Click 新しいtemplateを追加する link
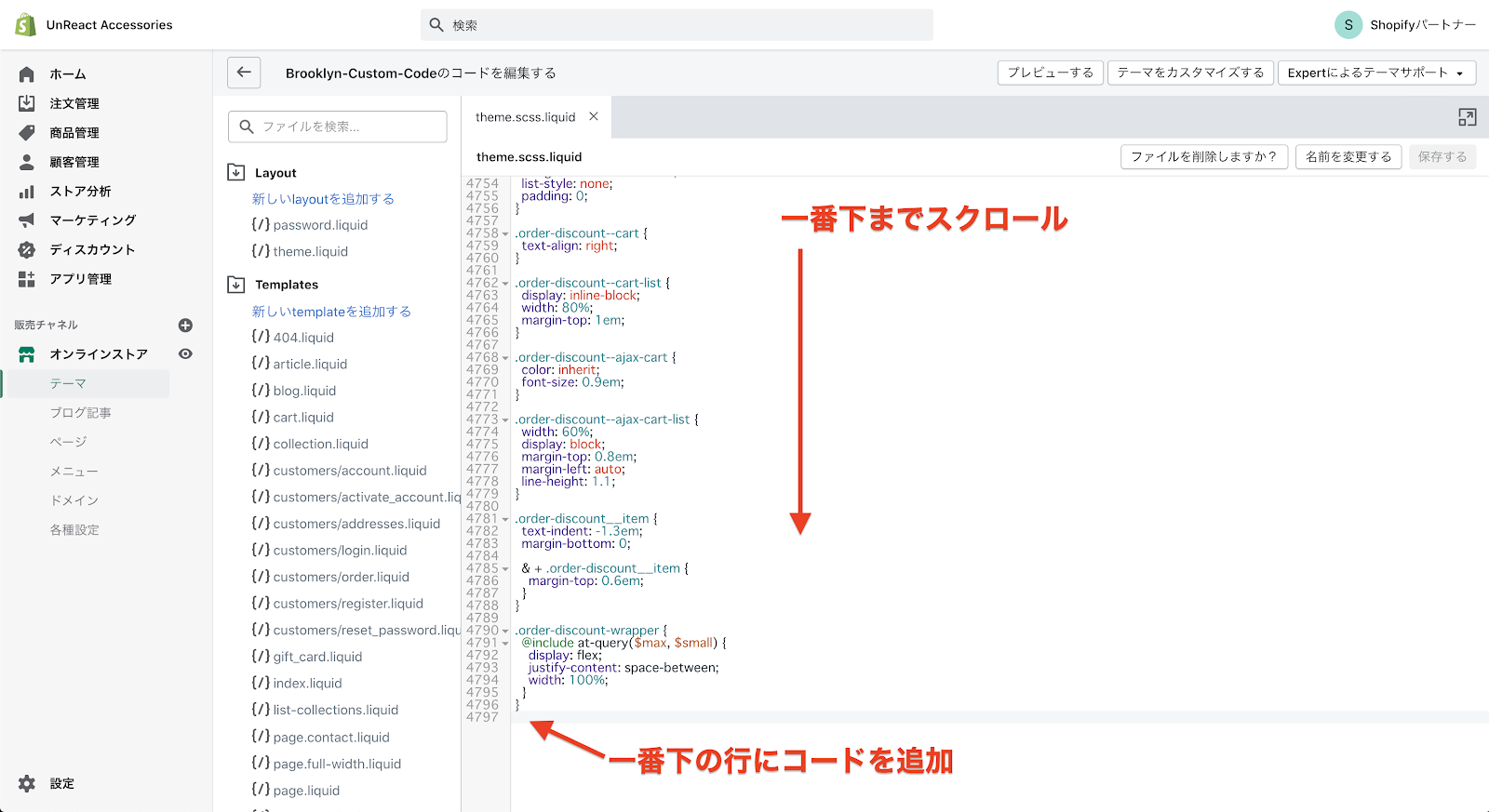The height and width of the screenshot is (812, 1489). tap(331, 312)
